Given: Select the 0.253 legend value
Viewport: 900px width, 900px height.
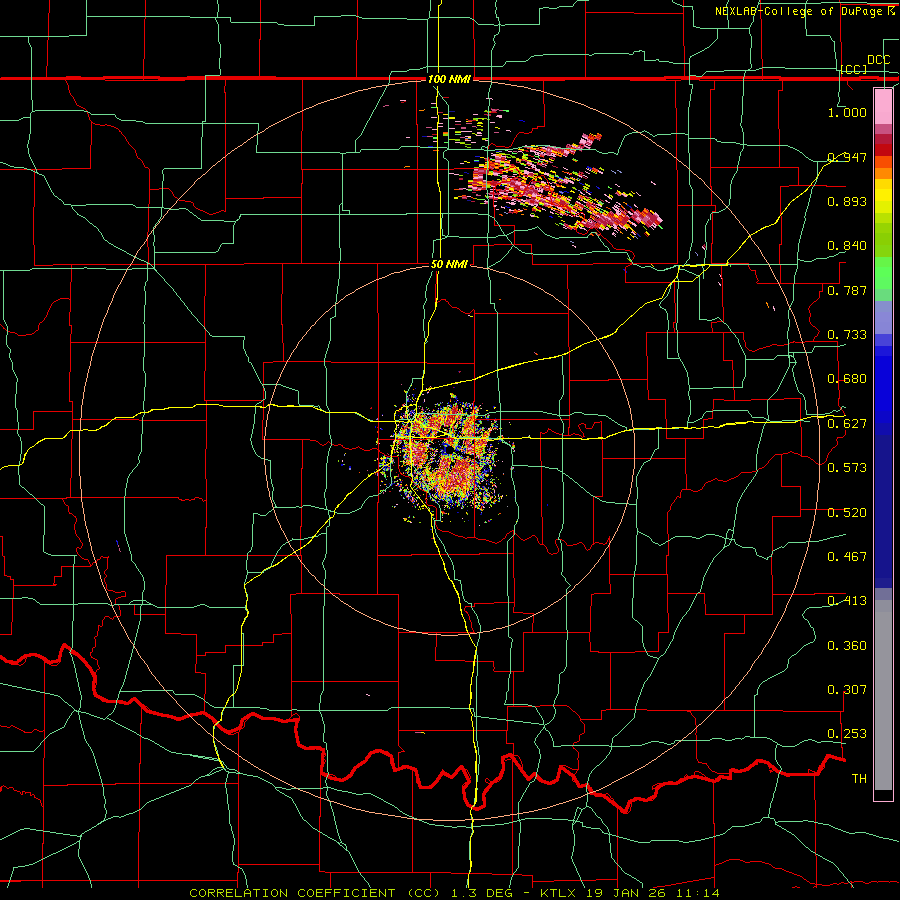Looking at the screenshot, I should (x=847, y=734).
